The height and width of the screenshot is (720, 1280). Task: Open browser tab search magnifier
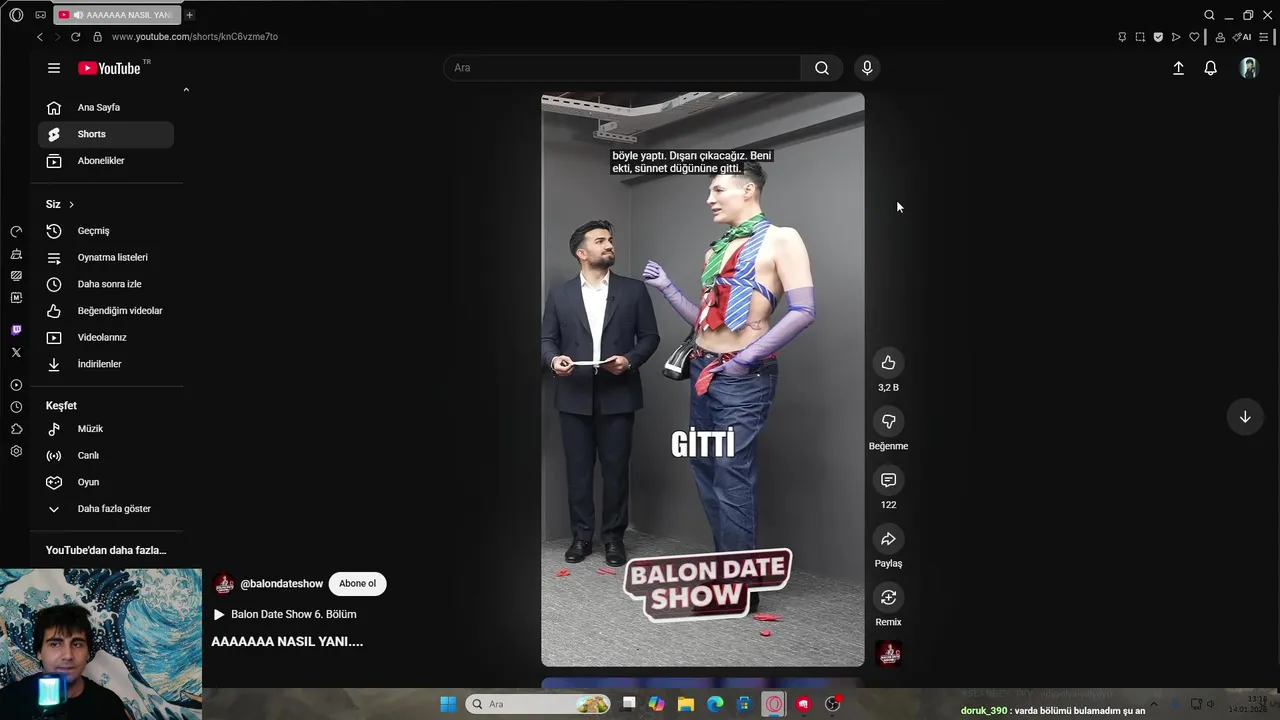(1209, 15)
